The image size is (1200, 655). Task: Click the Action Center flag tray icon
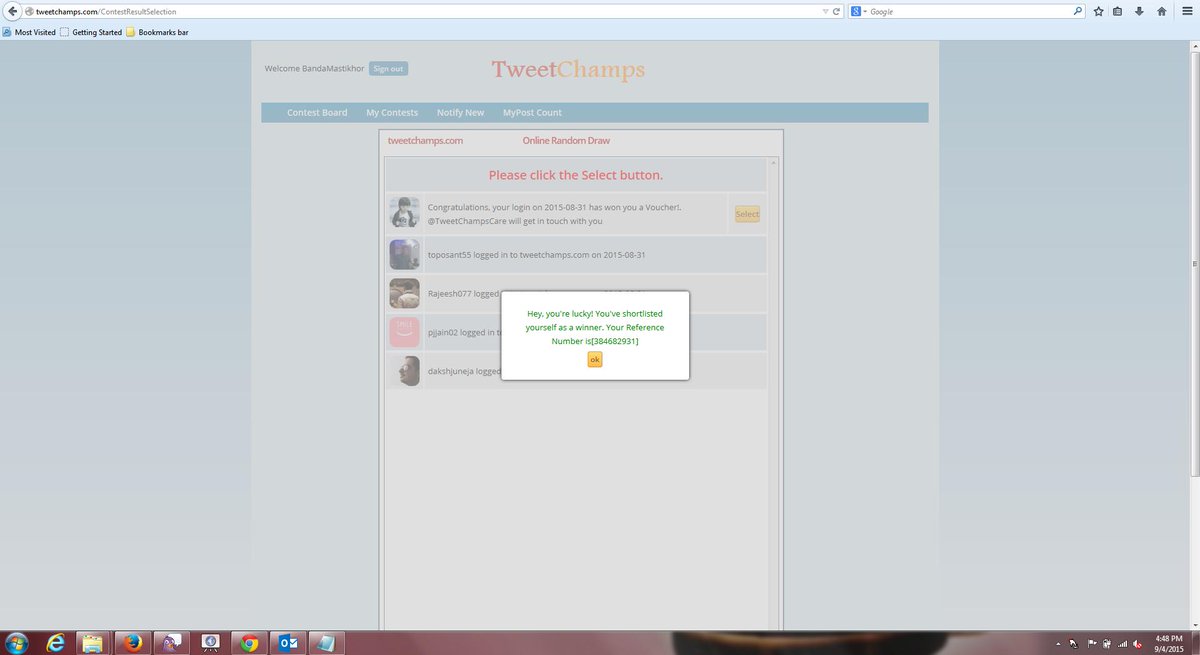[1090, 644]
